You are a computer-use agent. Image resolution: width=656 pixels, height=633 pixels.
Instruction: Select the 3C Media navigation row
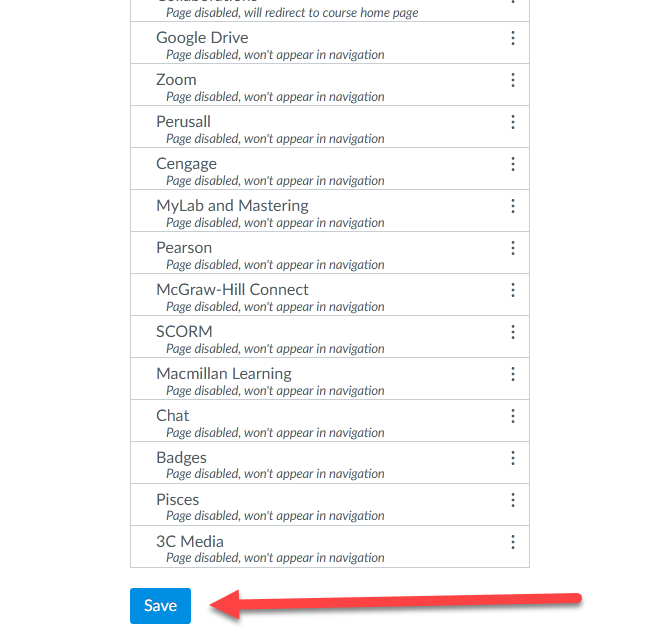tap(190, 542)
